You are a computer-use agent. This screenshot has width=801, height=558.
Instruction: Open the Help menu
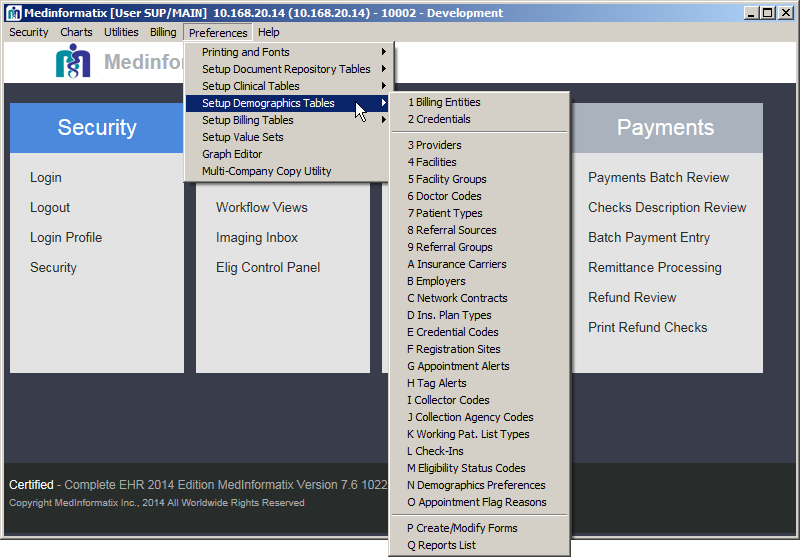[x=269, y=32]
